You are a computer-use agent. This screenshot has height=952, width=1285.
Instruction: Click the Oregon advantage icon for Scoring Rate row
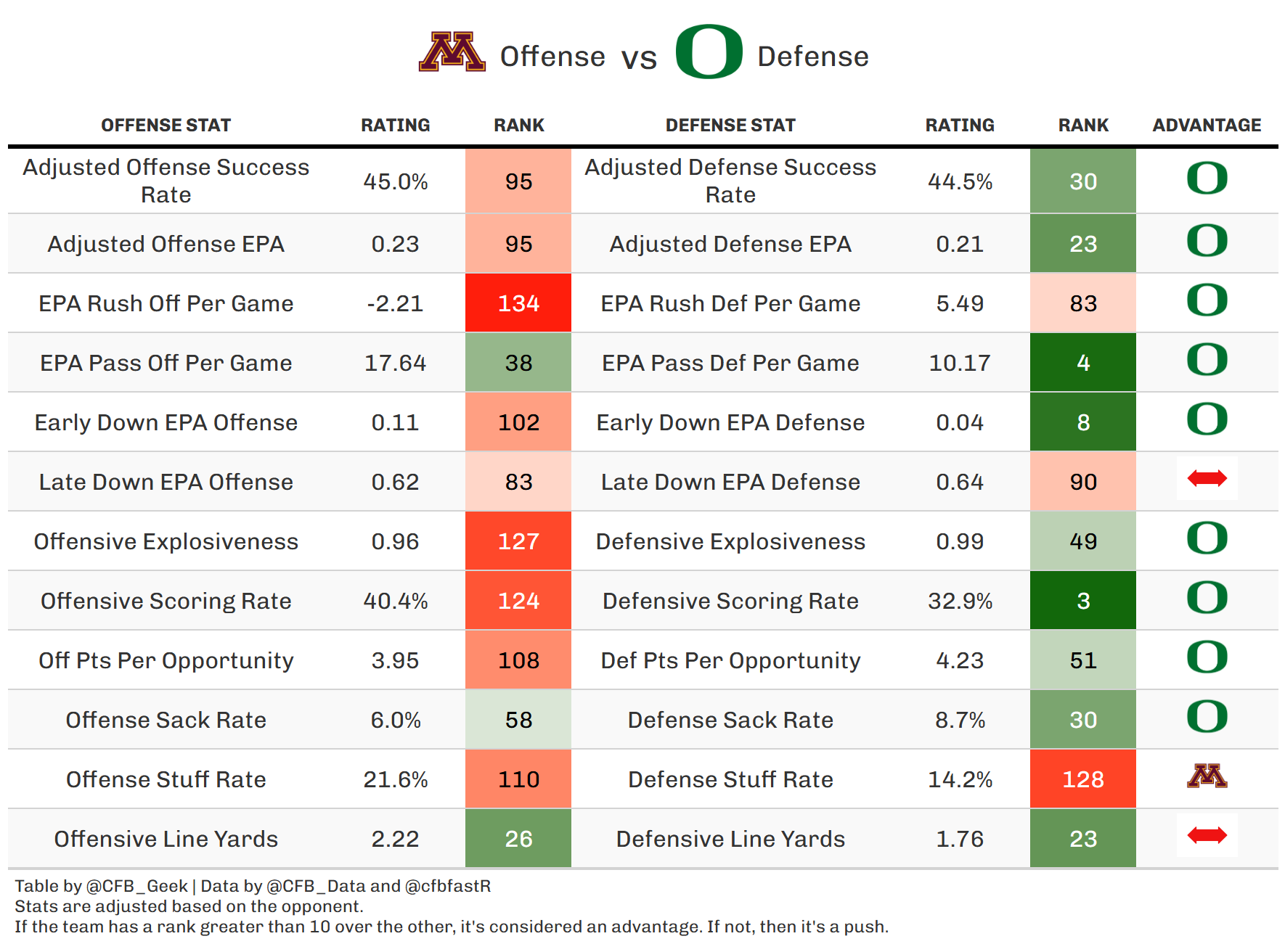(1207, 598)
